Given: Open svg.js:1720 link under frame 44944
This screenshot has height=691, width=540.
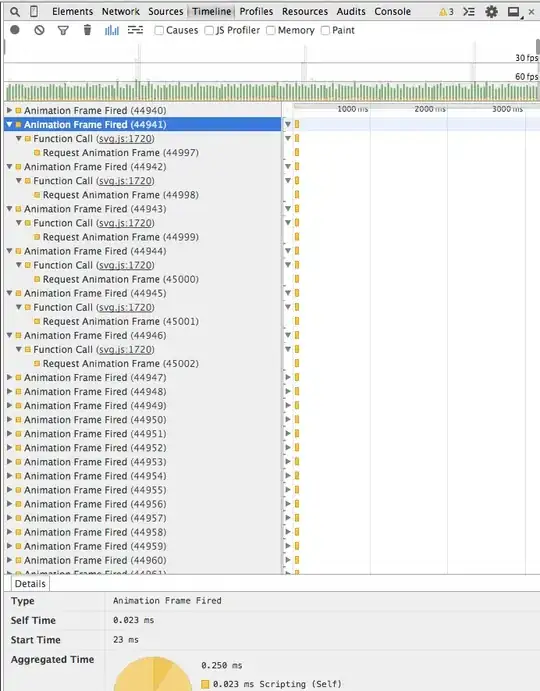Looking at the screenshot, I should click(x=125, y=265).
